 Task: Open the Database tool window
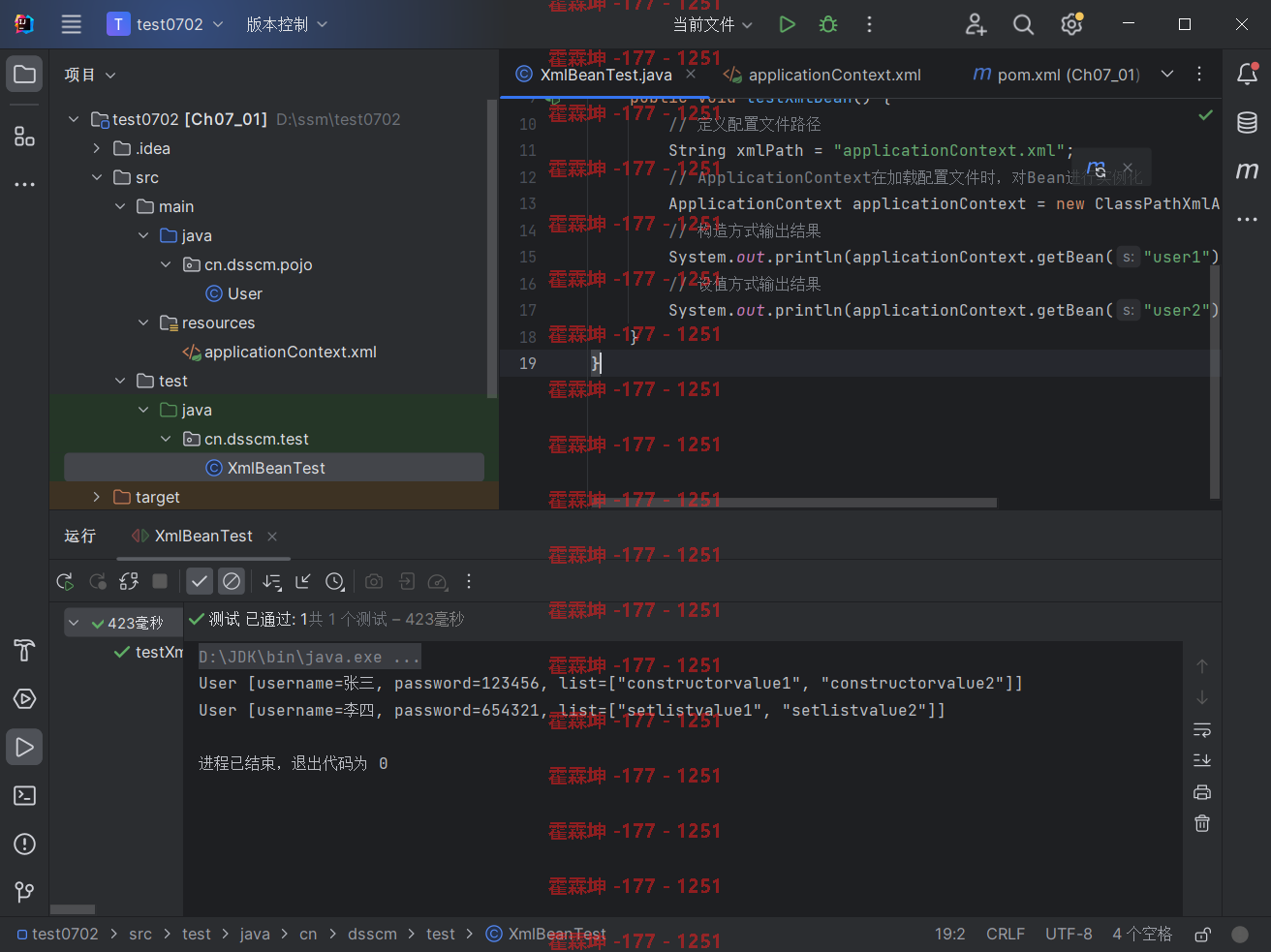(x=1248, y=123)
